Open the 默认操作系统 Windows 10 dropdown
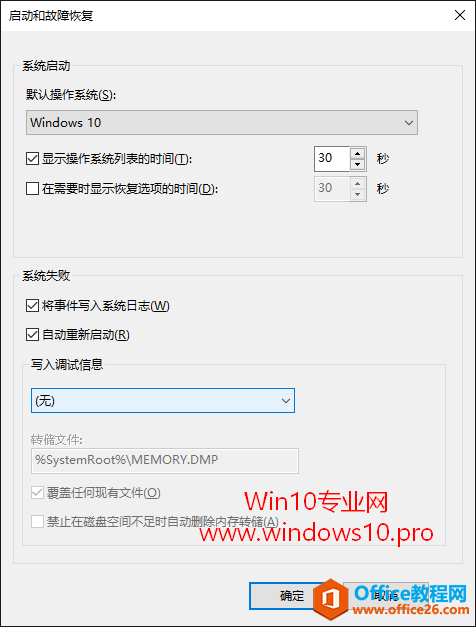 [222, 122]
